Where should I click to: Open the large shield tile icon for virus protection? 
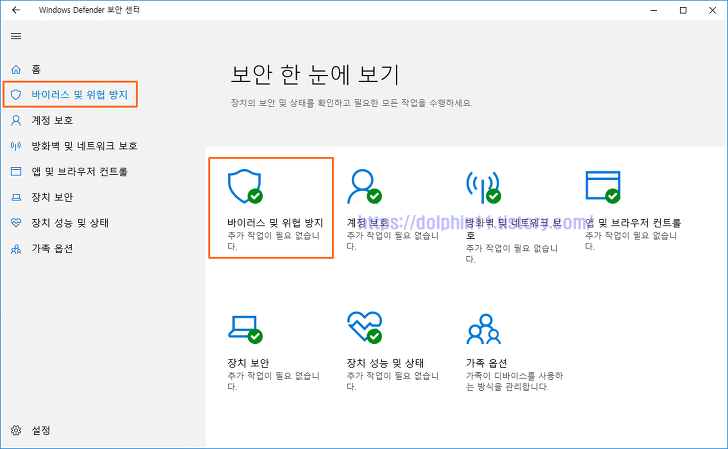click(x=245, y=186)
